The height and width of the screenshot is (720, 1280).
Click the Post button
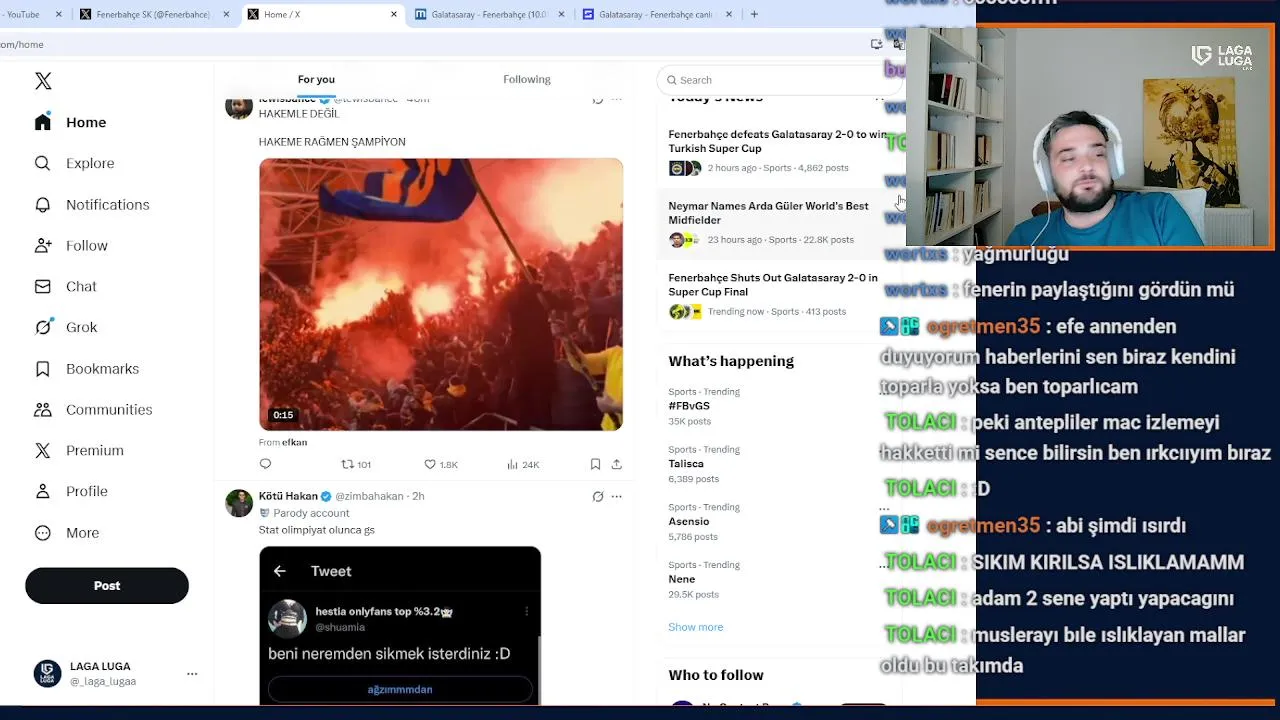pos(107,586)
